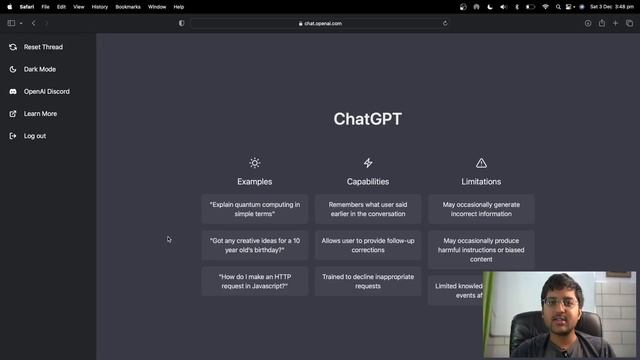
Task: Open the View menu
Action: coord(78,7)
